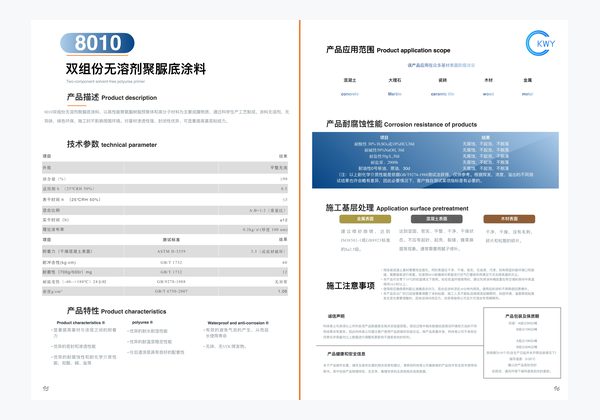Click the olive metal-surface label badge
Viewport: 600px width, 420px height.
point(365,219)
